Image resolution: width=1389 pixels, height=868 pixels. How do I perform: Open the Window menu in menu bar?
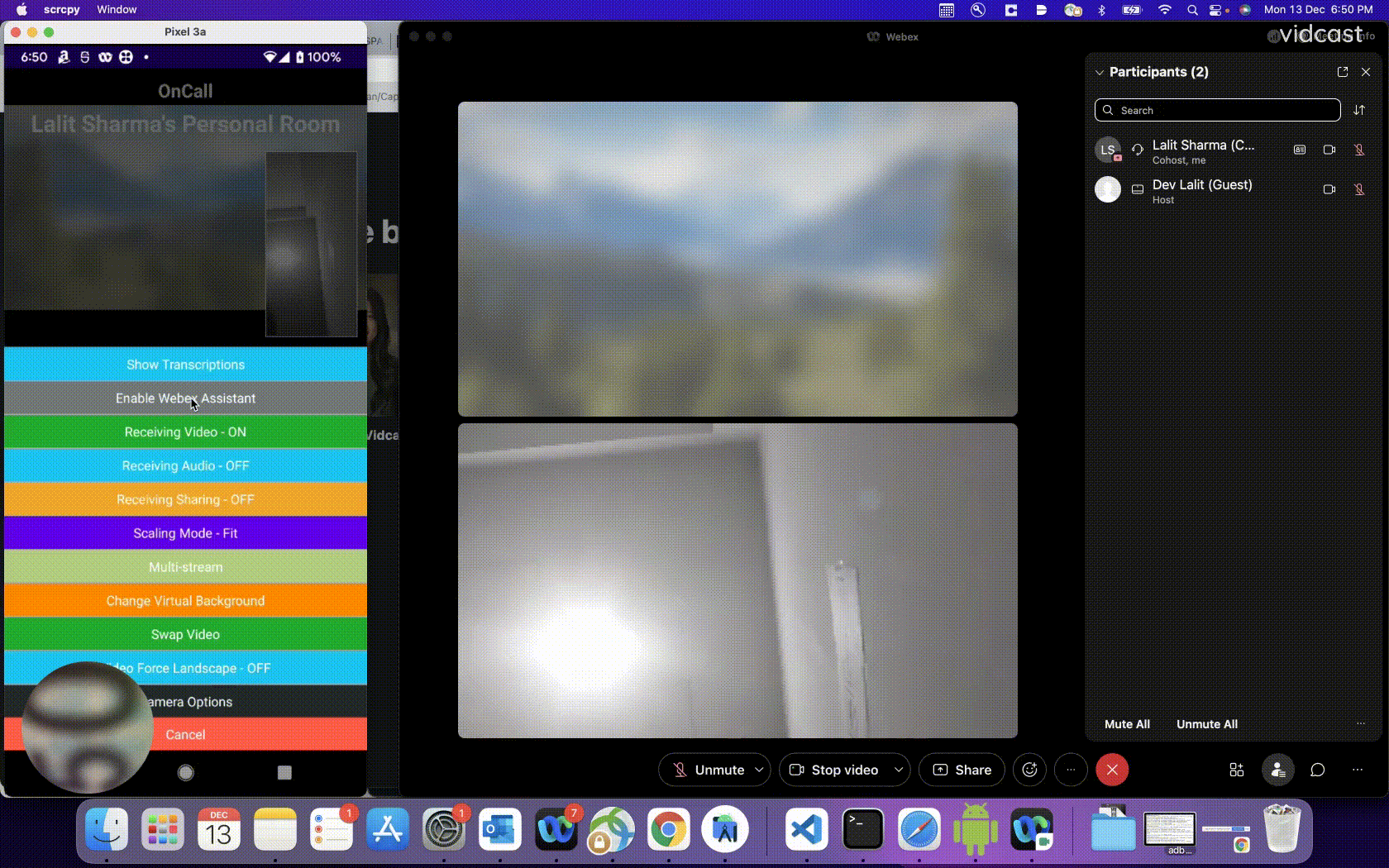point(117,9)
